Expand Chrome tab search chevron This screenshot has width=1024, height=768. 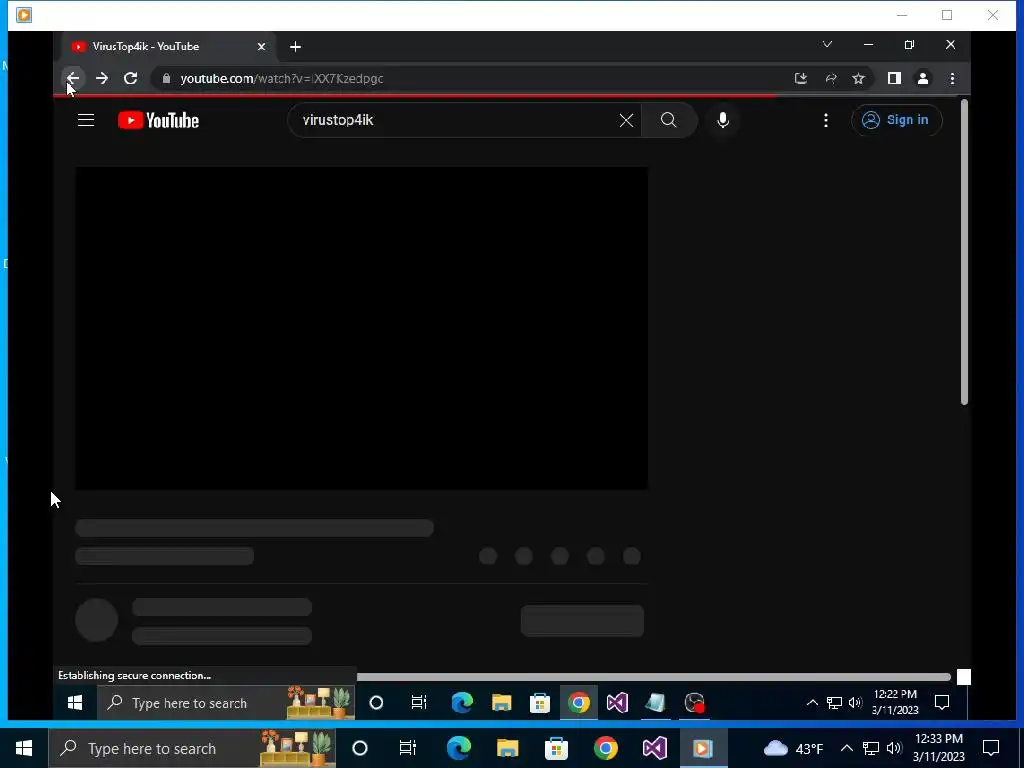(x=827, y=44)
